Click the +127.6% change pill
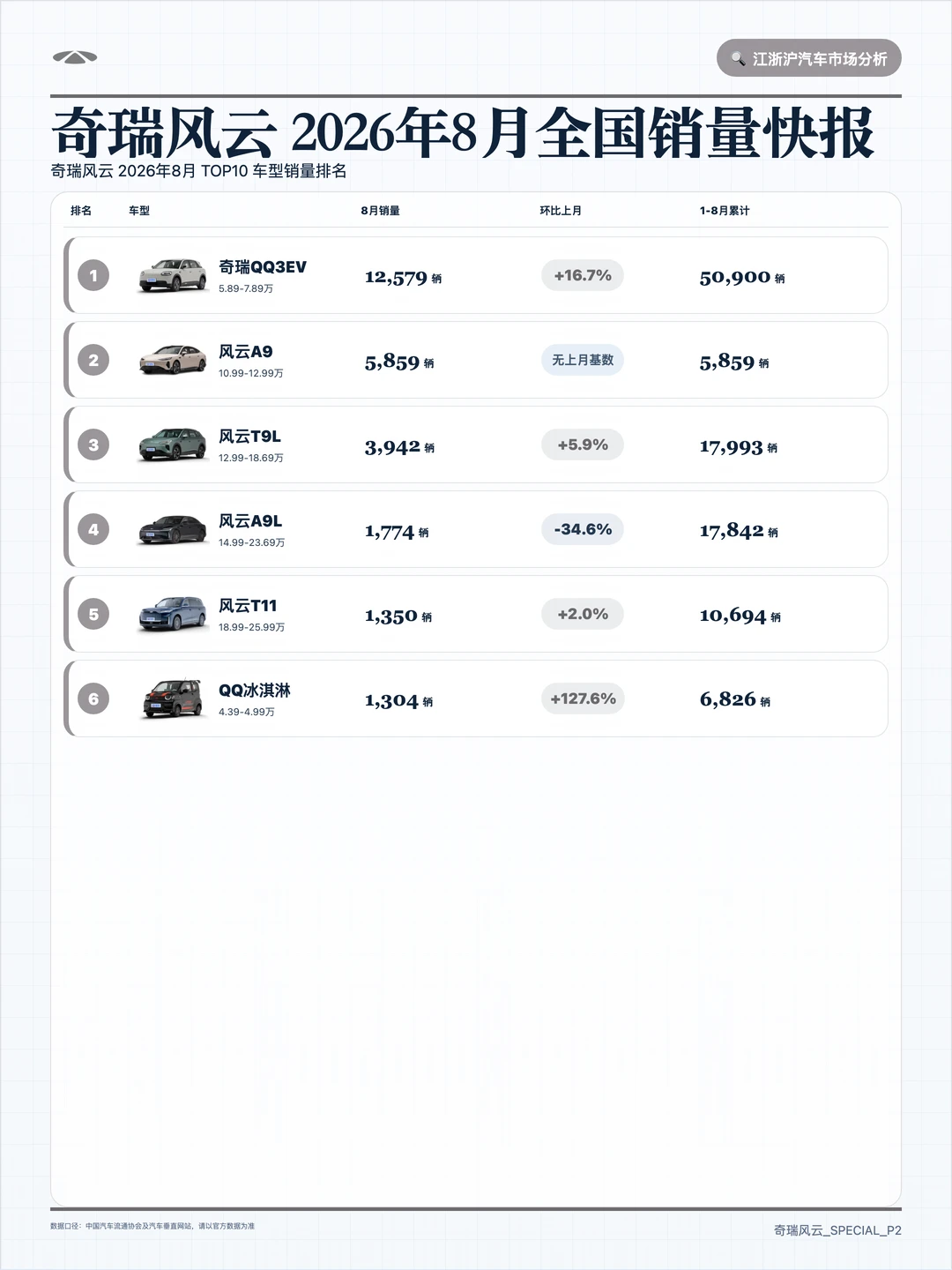 point(583,698)
